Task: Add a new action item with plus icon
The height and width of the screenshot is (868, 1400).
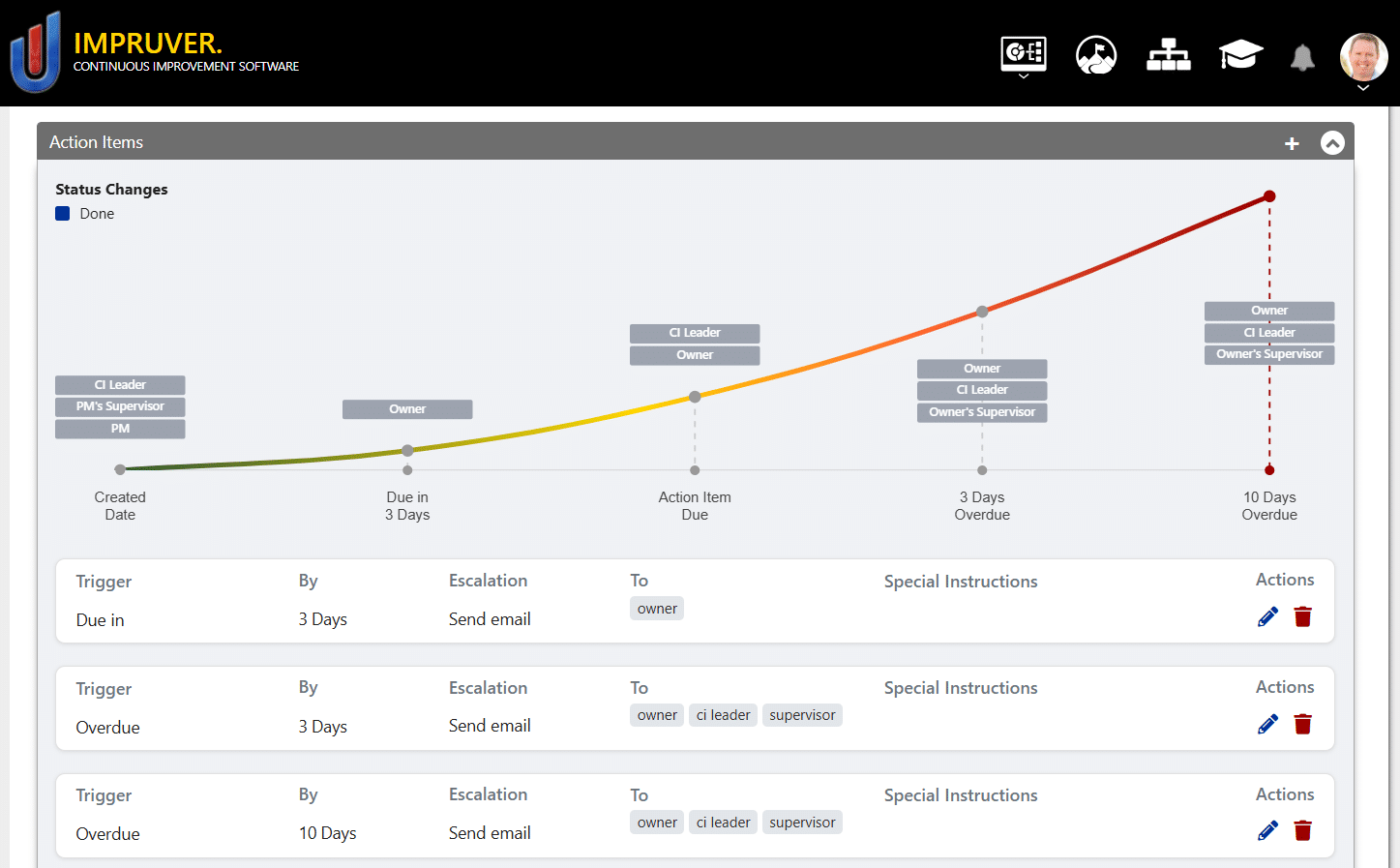Action: (x=1292, y=143)
